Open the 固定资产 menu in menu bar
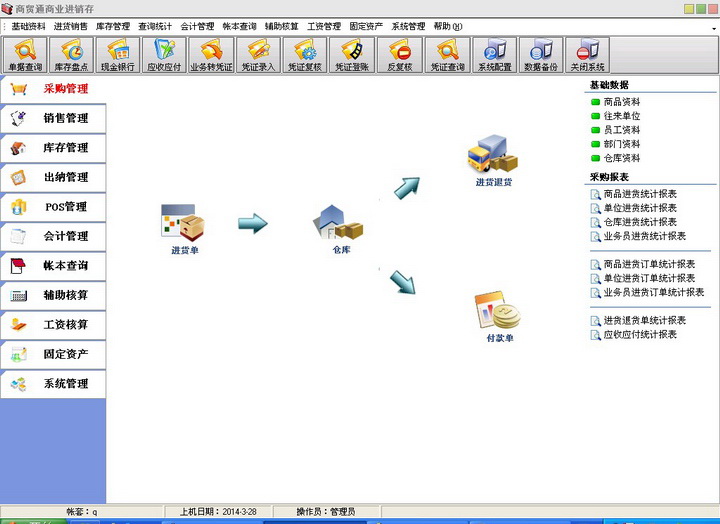Screen dimensions: 720x524 tap(366, 27)
